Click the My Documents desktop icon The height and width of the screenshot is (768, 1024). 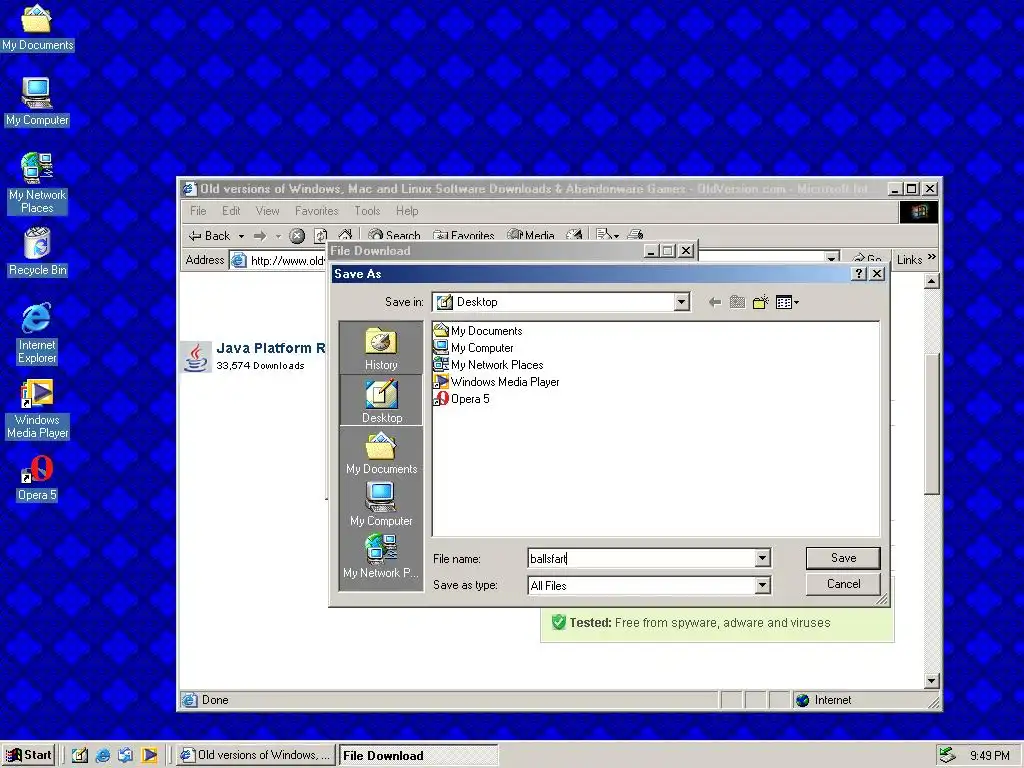point(37,27)
